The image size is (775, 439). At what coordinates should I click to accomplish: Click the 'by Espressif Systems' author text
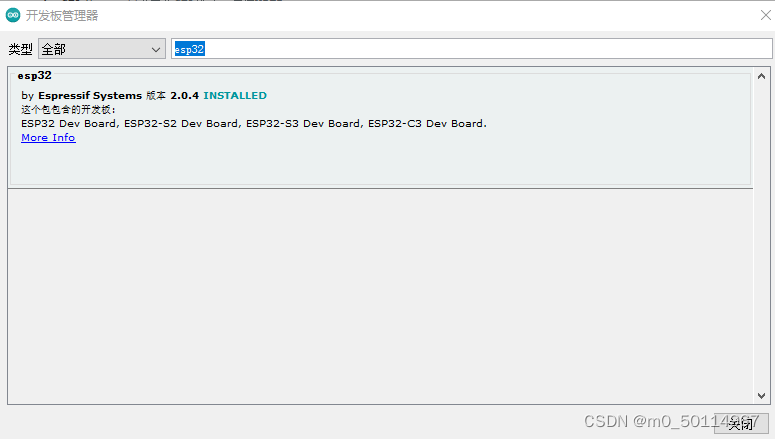(x=82, y=95)
